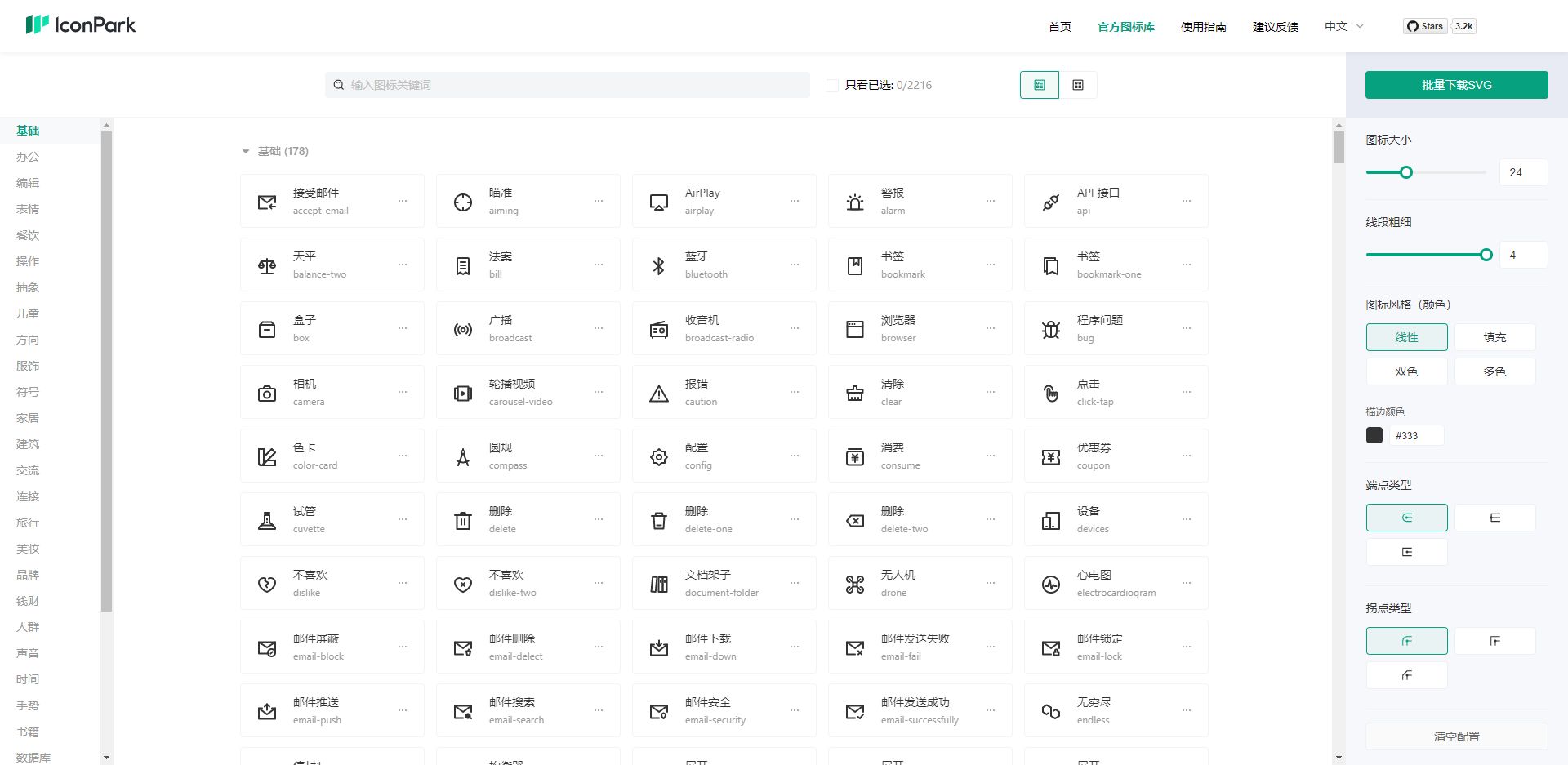Select the aiming crosshair icon
This screenshot has height=765, width=1568.
coord(463,202)
